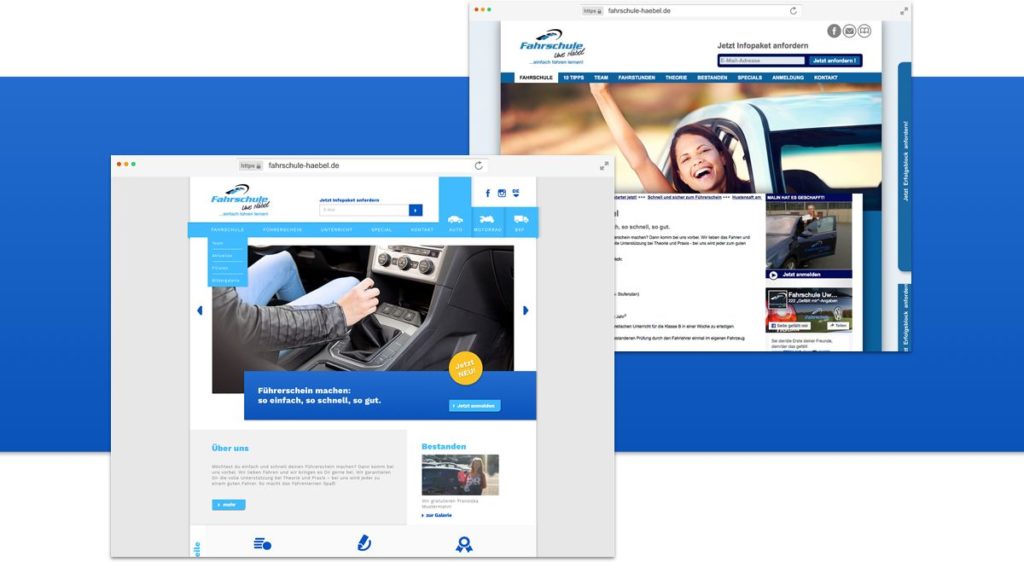
Task: Open 'Malin hat es geschafft' photo in back window
Action: [809, 236]
